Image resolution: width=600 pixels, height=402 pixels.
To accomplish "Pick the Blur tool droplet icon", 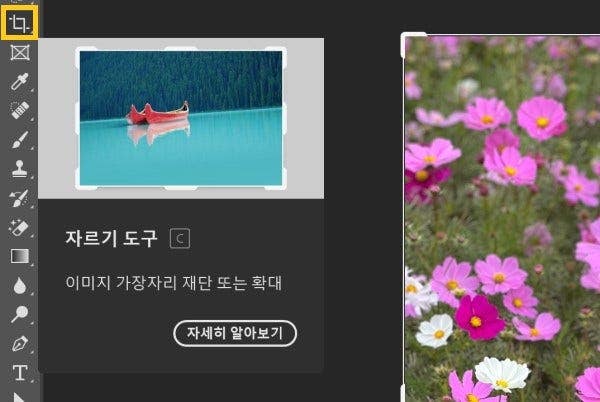I will pos(20,285).
